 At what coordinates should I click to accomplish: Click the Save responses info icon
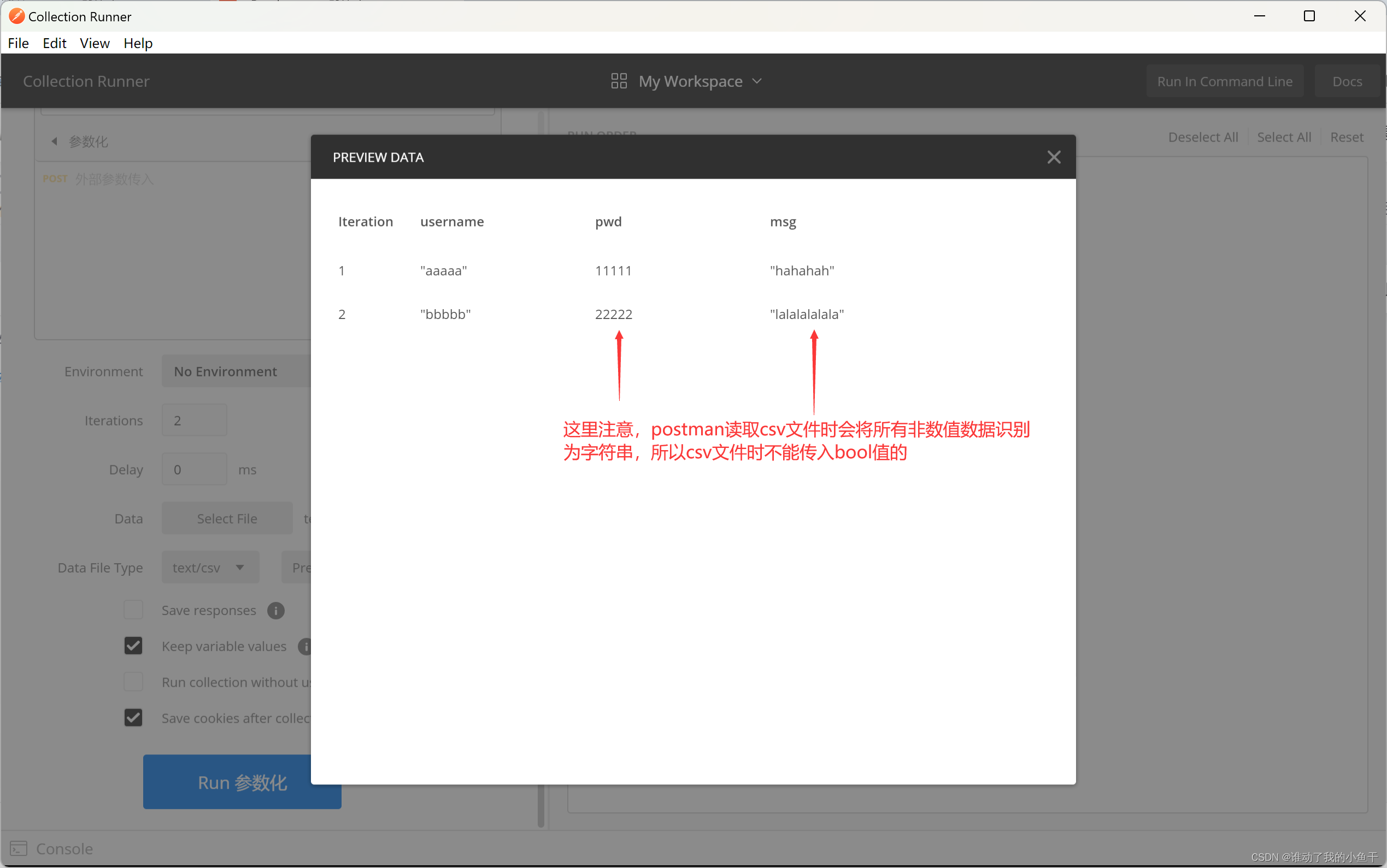(275, 610)
